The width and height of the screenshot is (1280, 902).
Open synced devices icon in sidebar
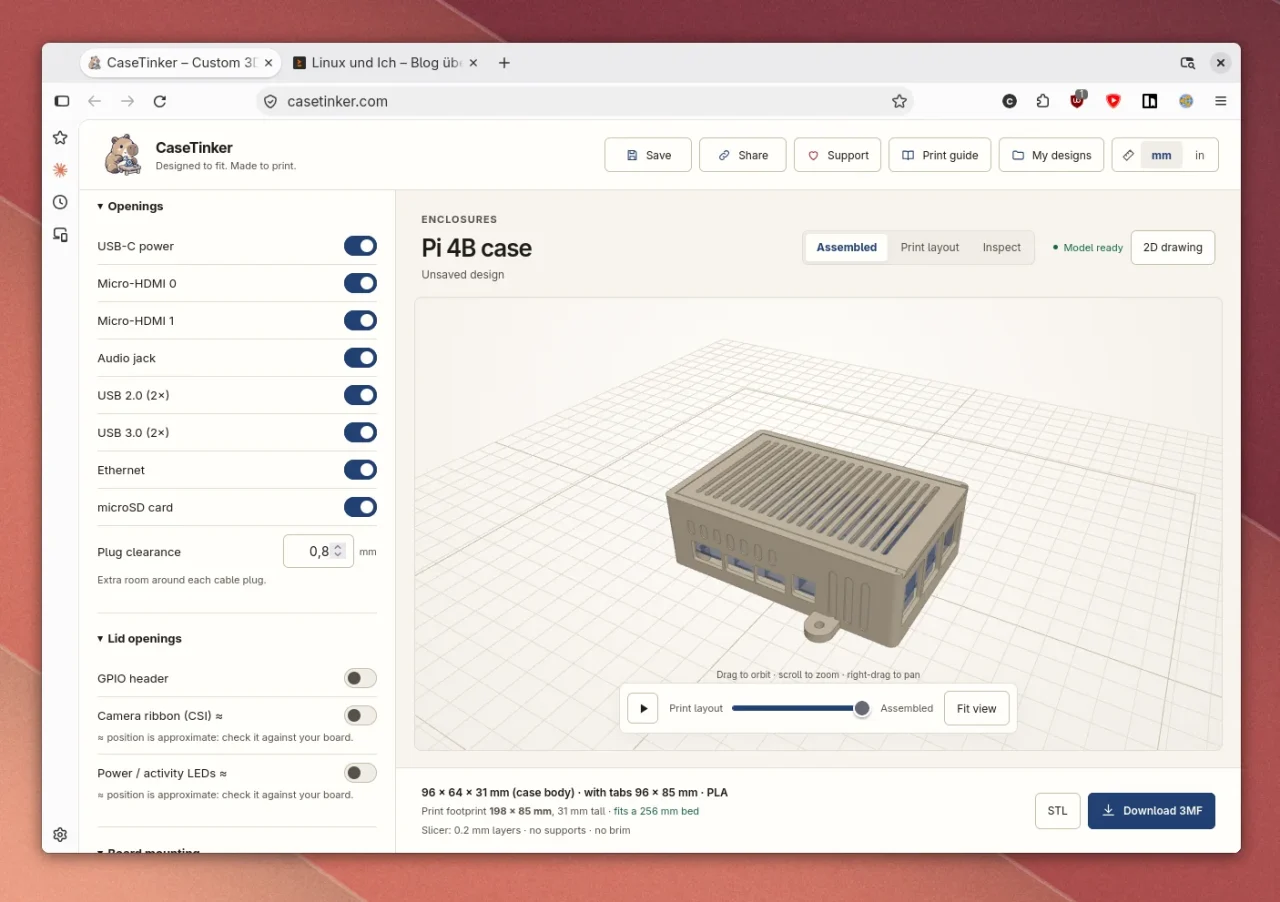click(60, 234)
